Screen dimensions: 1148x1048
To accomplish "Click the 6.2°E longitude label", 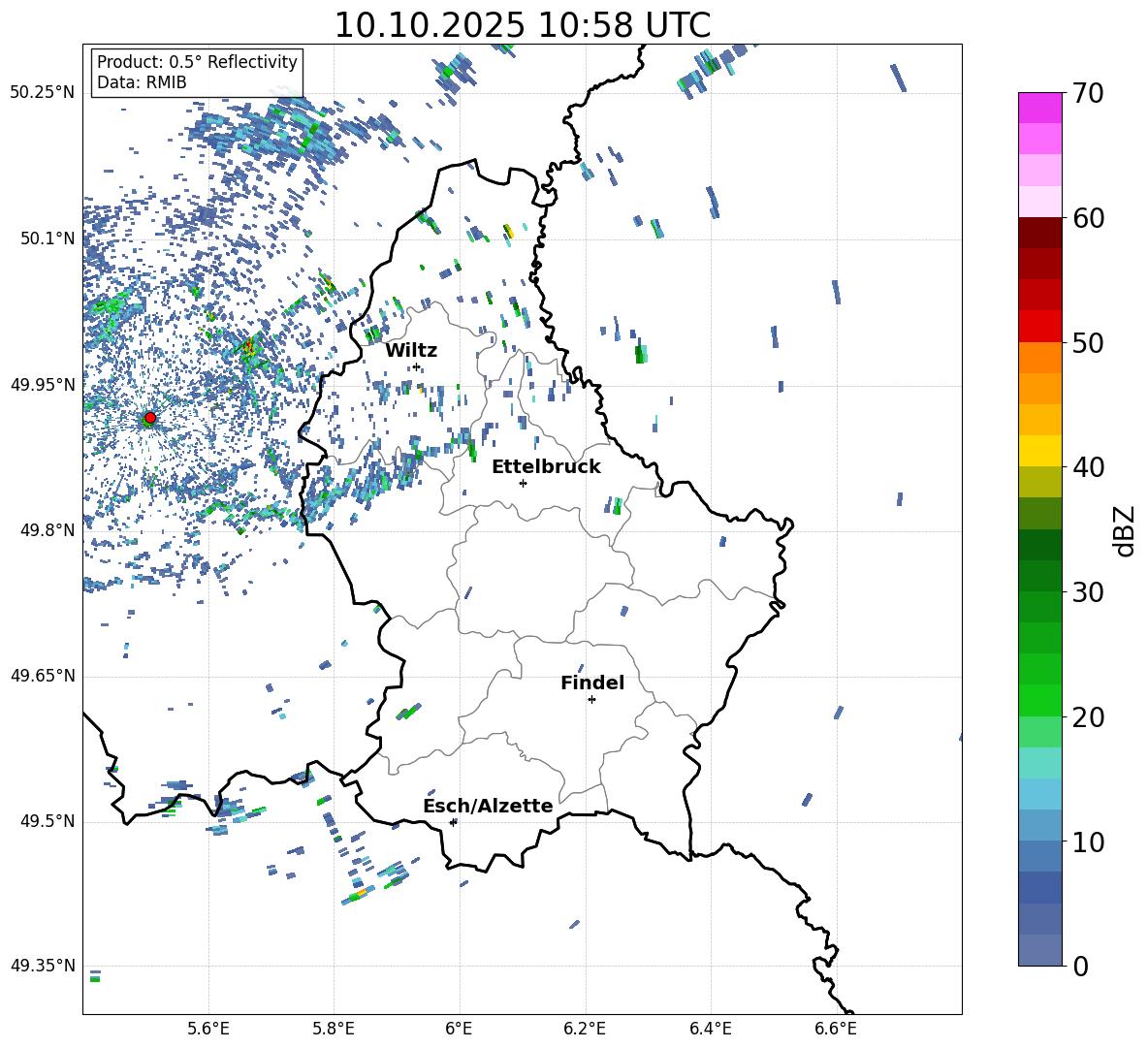I will click(585, 1029).
